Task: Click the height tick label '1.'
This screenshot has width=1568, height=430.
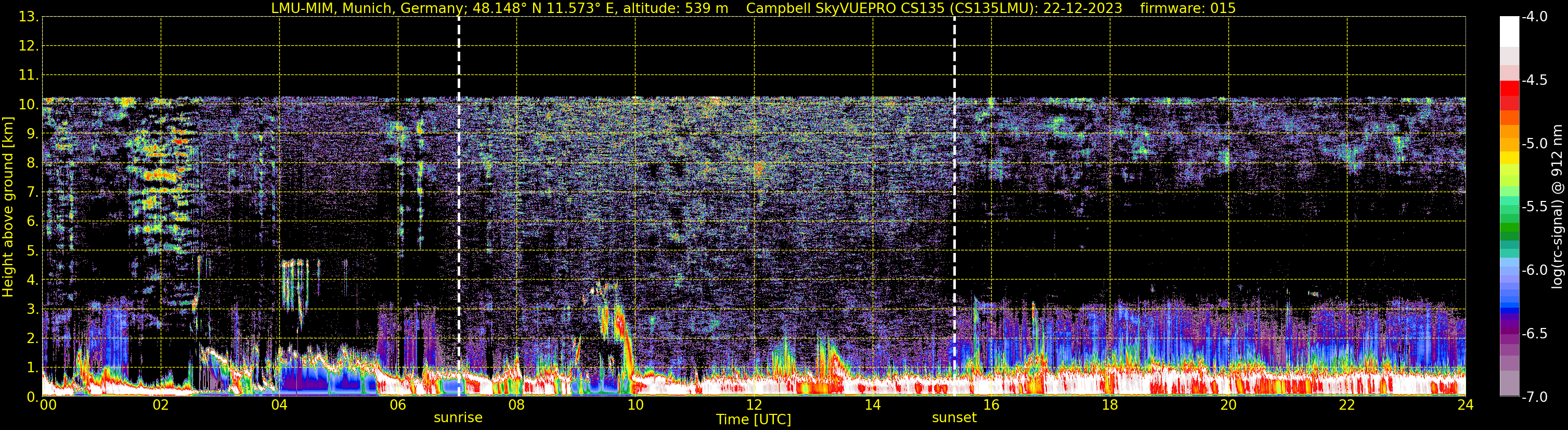Action: (x=33, y=368)
